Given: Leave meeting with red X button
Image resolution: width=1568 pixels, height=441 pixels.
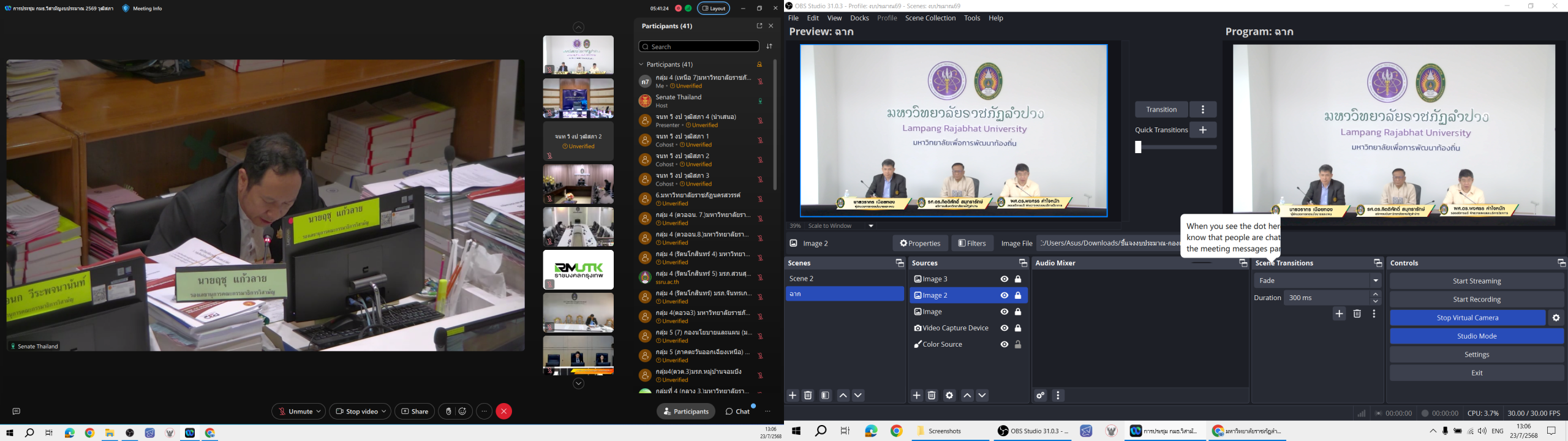Looking at the screenshot, I should pos(504,412).
